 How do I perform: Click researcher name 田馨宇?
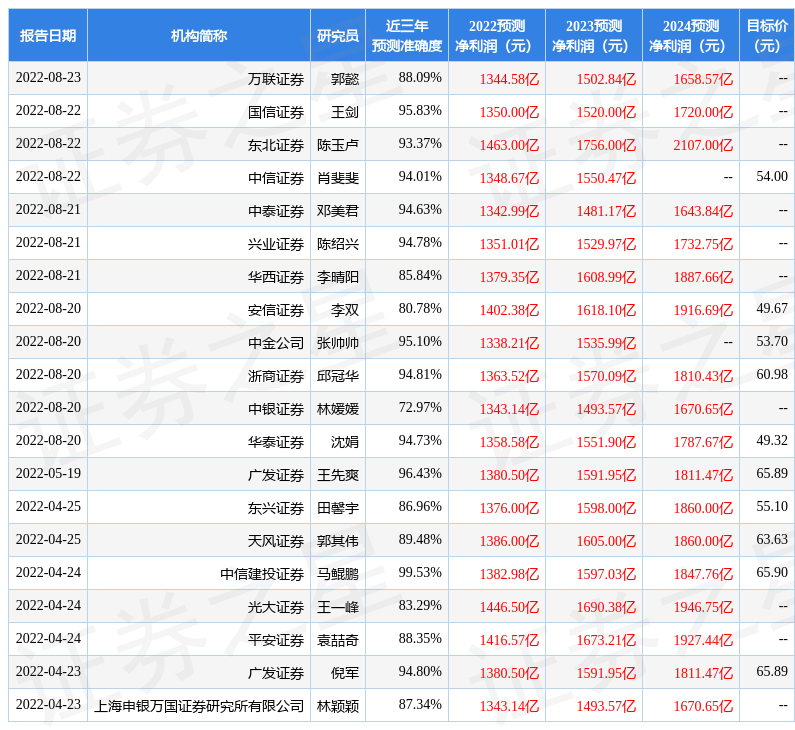tap(338, 507)
